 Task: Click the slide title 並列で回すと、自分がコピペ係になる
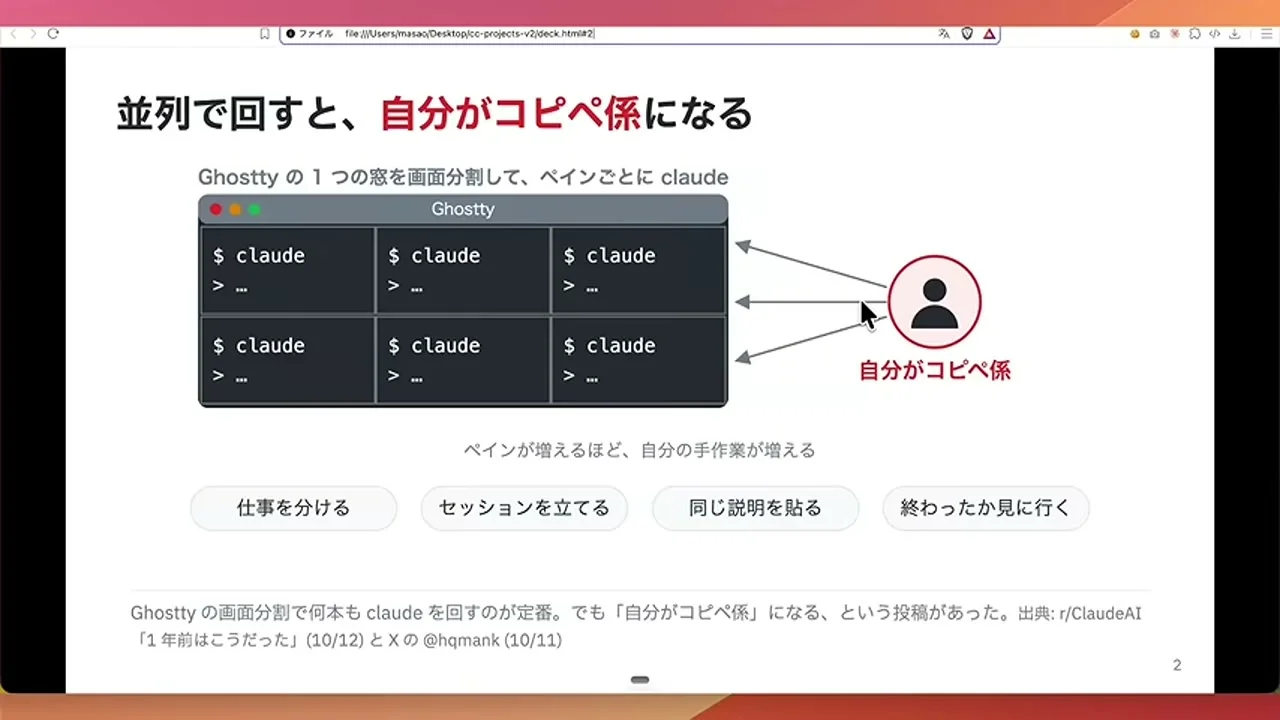434,114
